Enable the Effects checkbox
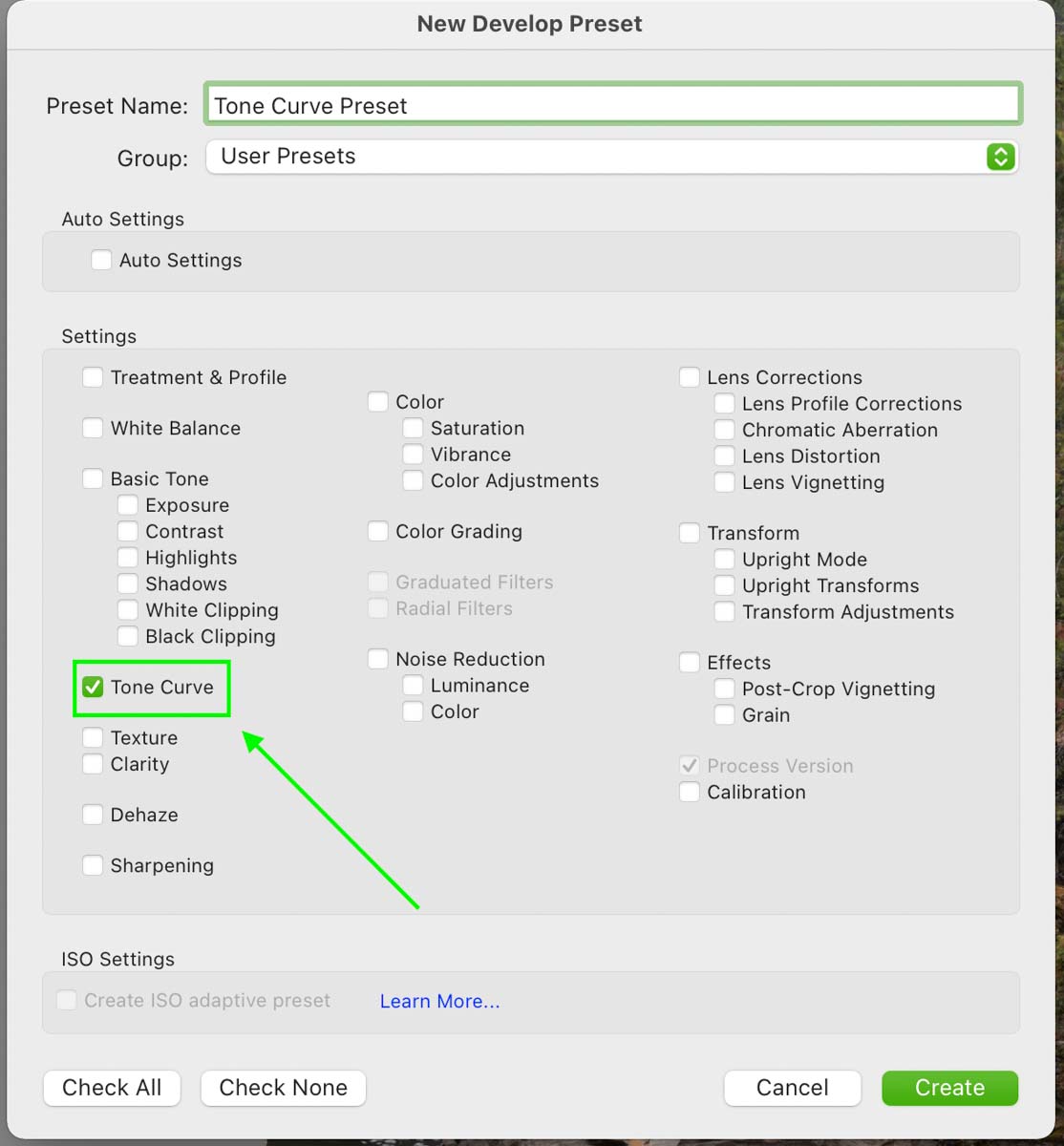Image resolution: width=1064 pixels, height=1146 pixels. [690, 663]
